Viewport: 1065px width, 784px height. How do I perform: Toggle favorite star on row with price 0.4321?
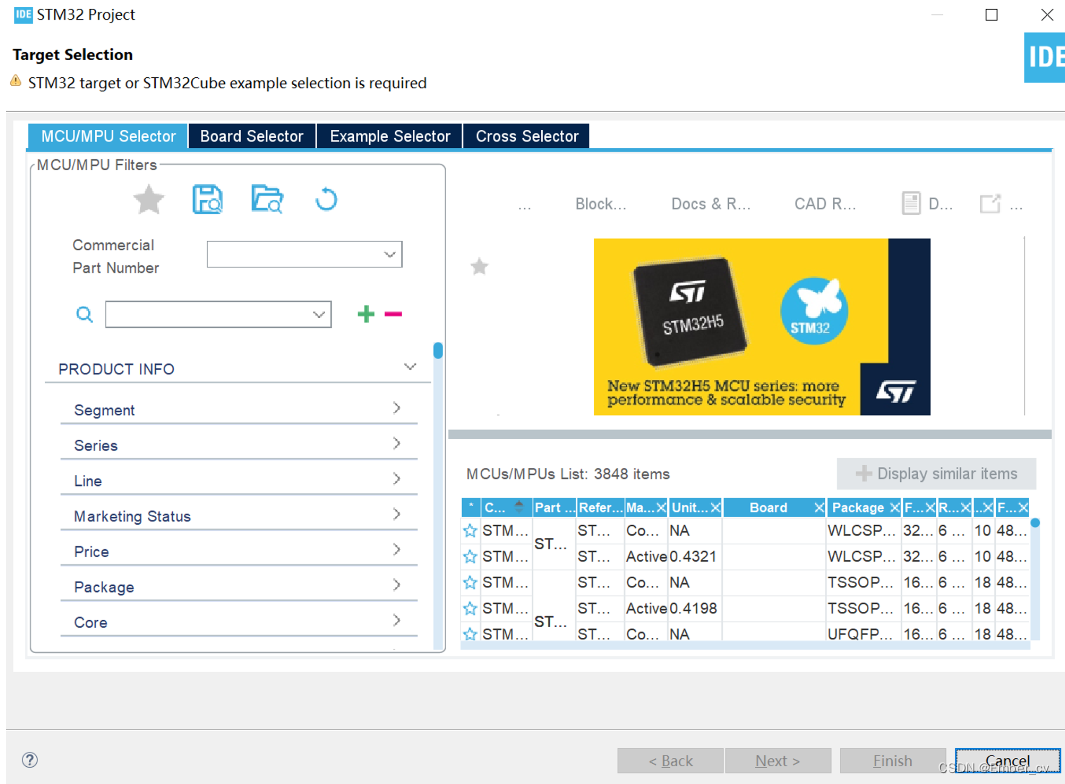[x=470, y=556]
